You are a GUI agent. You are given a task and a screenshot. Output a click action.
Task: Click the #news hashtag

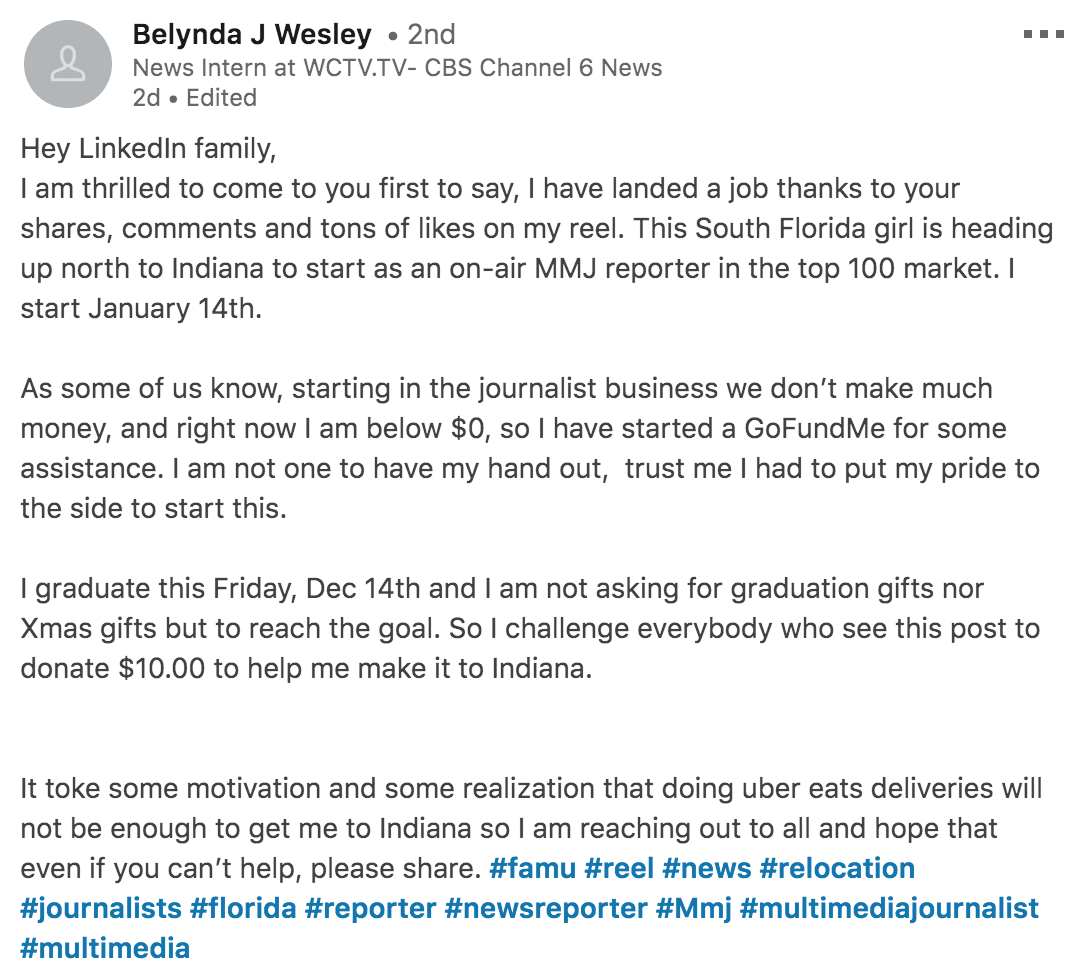tap(706, 868)
